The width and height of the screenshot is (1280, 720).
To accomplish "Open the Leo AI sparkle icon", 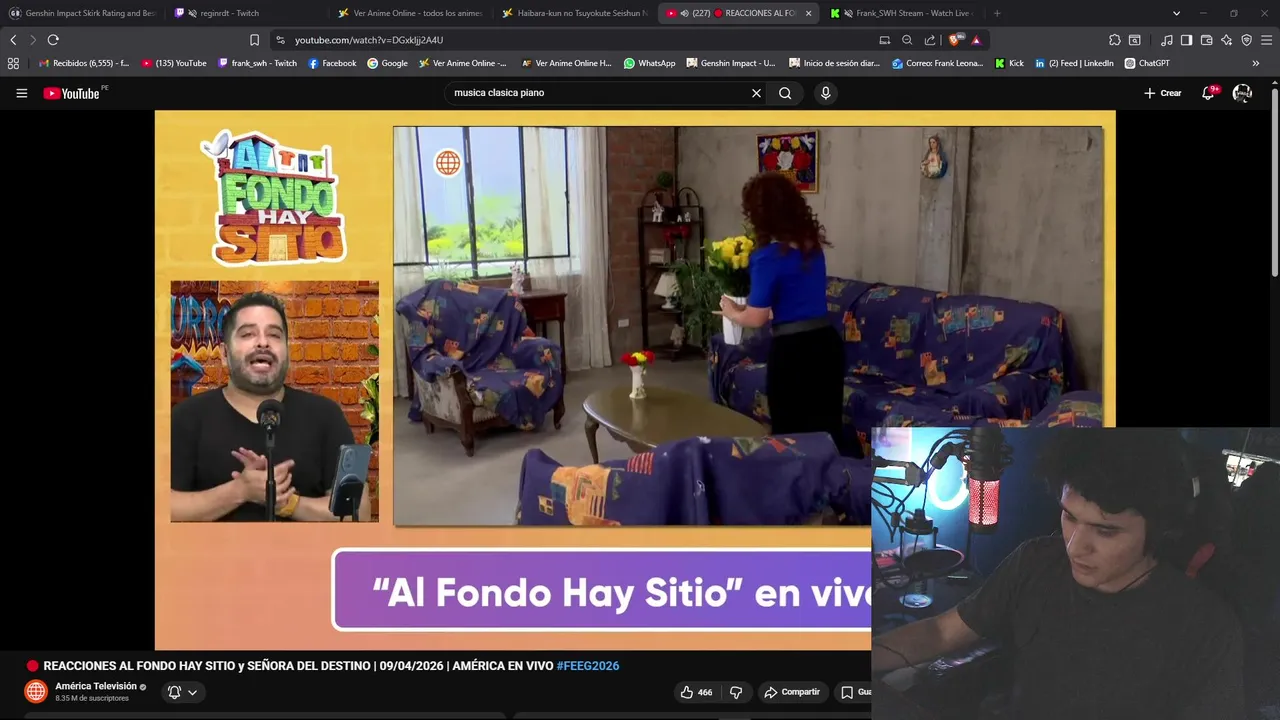I will coord(1227,40).
